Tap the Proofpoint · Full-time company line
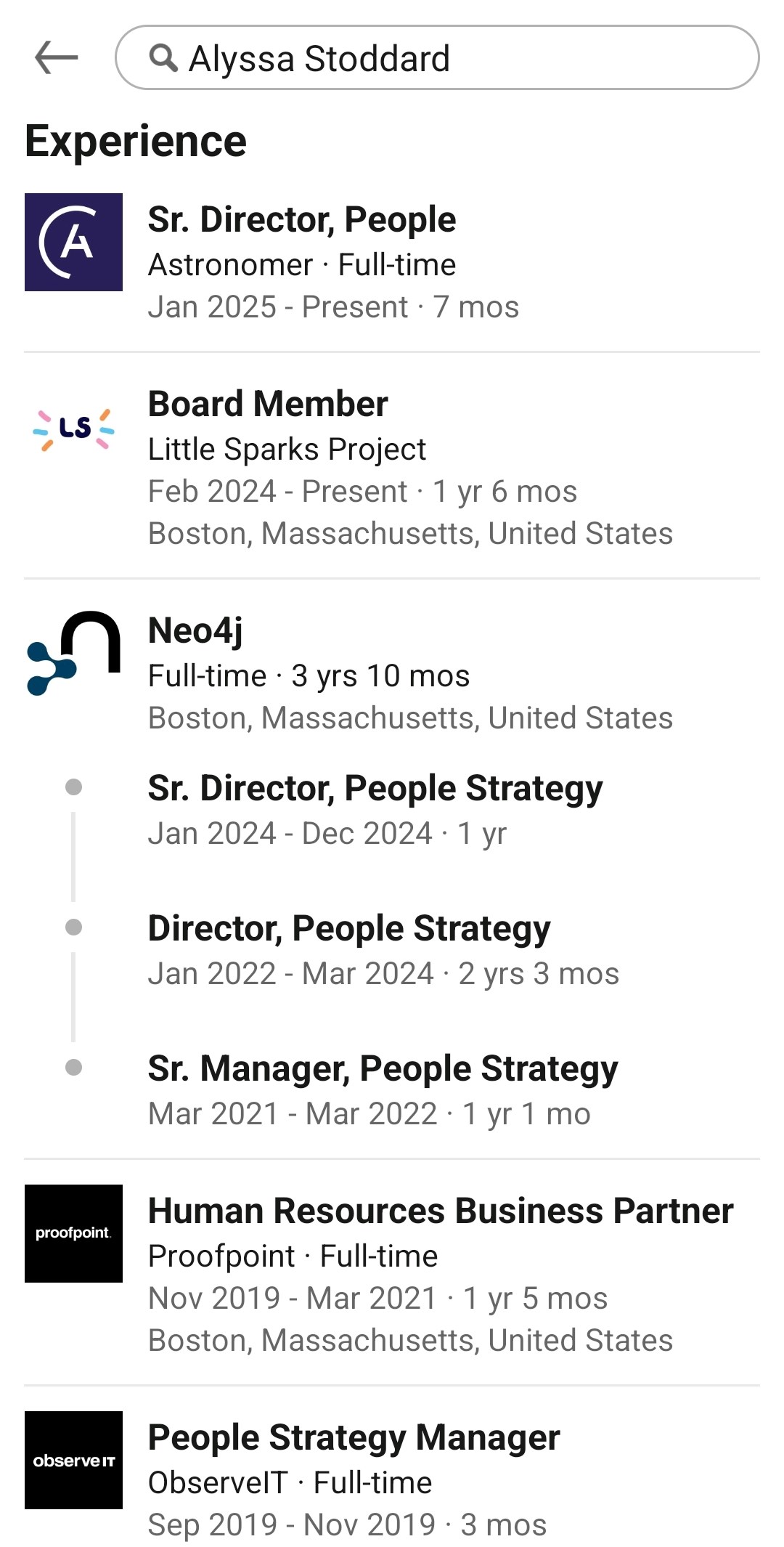The image size is (784, 1547). (x=293, y=1256)
